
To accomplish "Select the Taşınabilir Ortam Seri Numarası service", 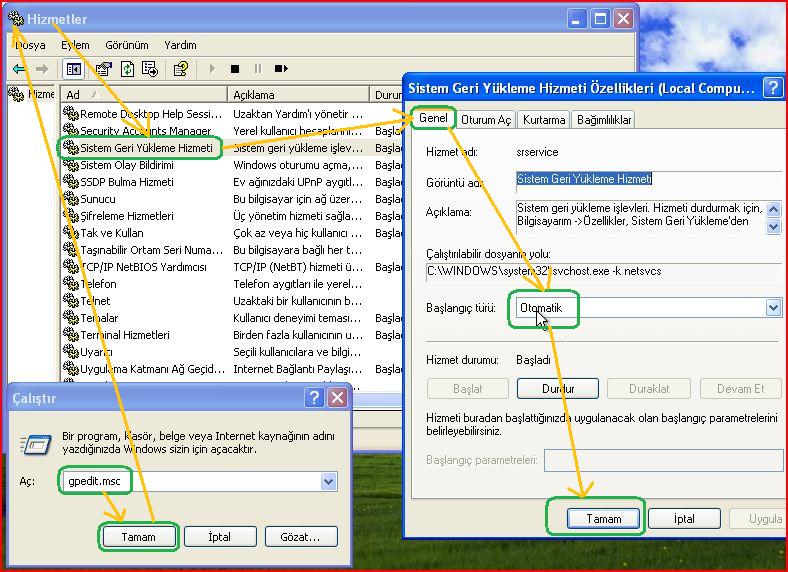I will coord(232,250).
